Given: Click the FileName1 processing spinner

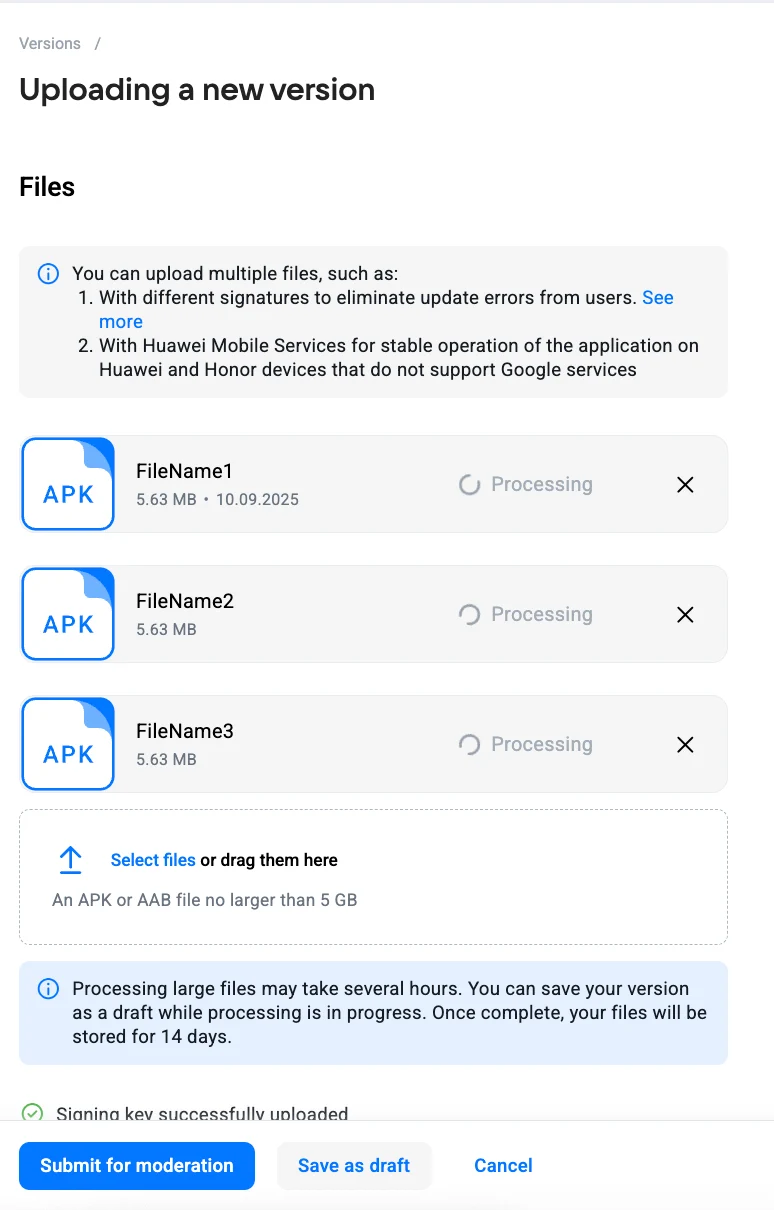Looking at the screenshot, I should coord(469,485).
